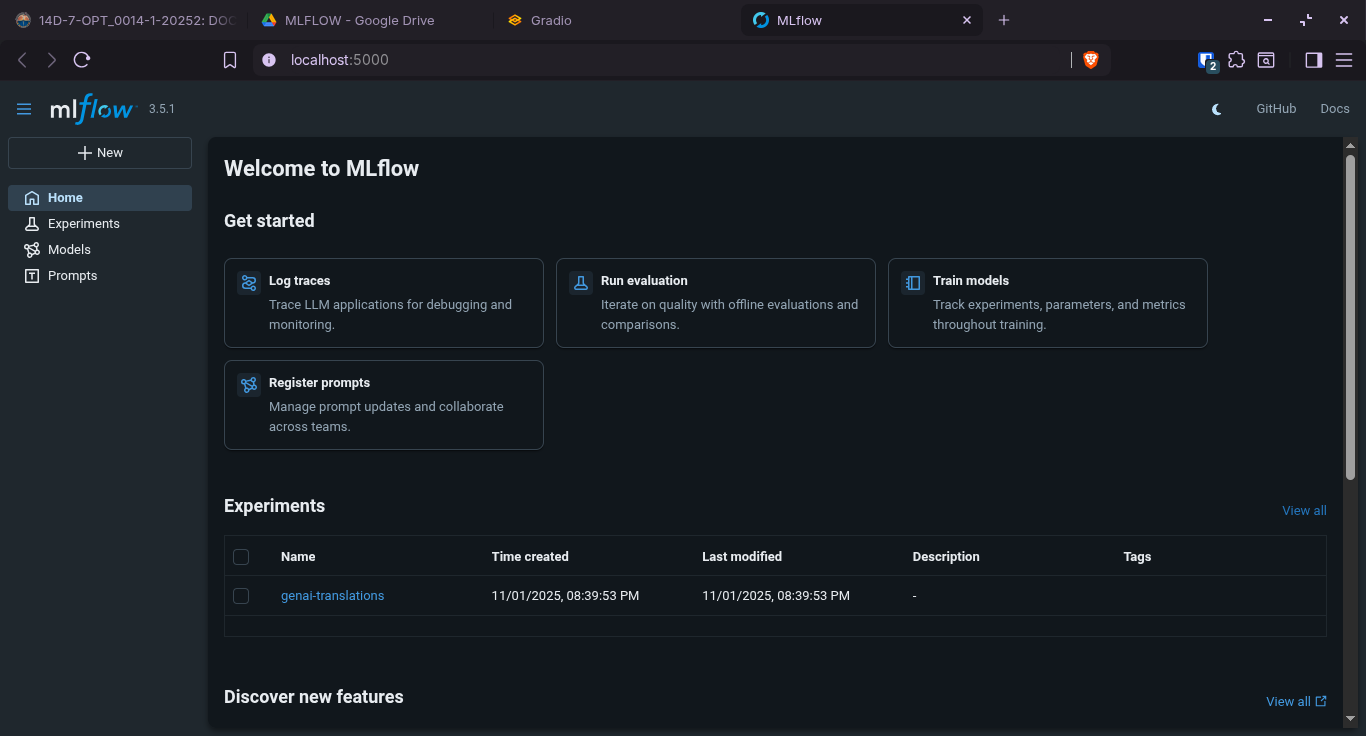1366x736 pixels.
Task: Switch to the MLFLOW - Google Drive tab
Action: pyautogui.click(x=369, y=20)
